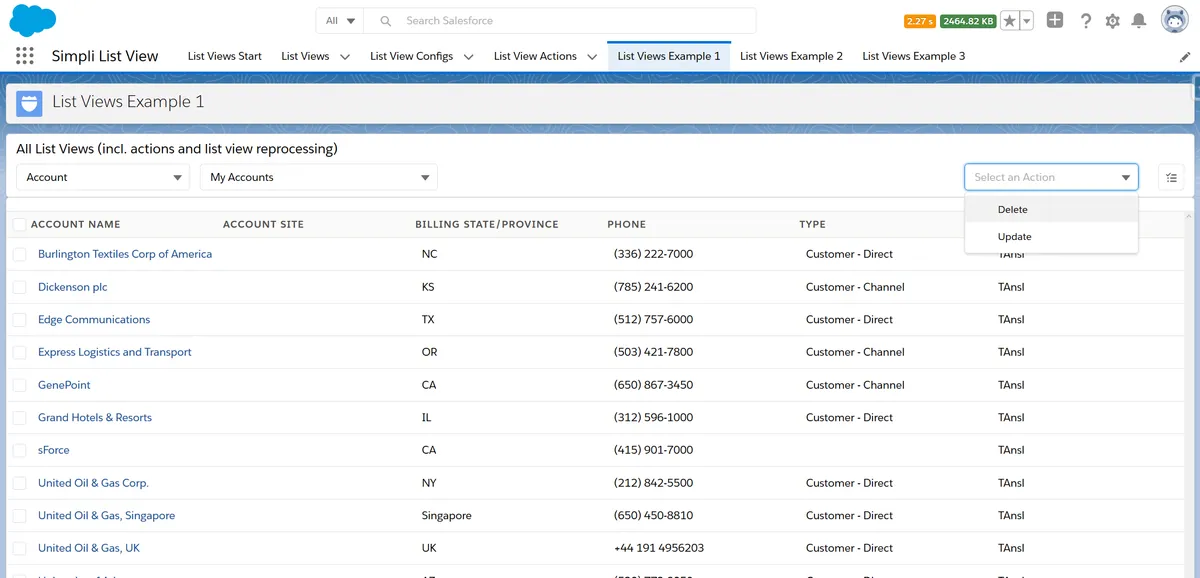Check the Grand Hotels & Resorts checkbox

[19, 418]
